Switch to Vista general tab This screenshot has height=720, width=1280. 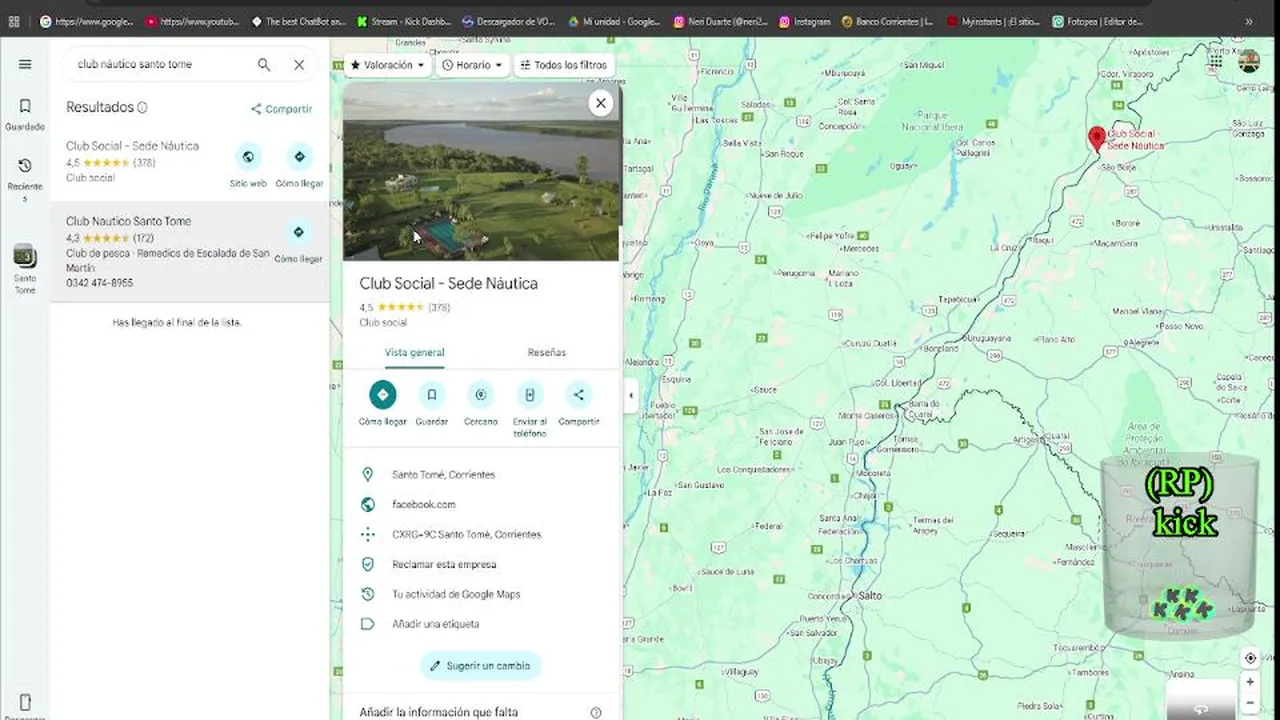[414, 353]
